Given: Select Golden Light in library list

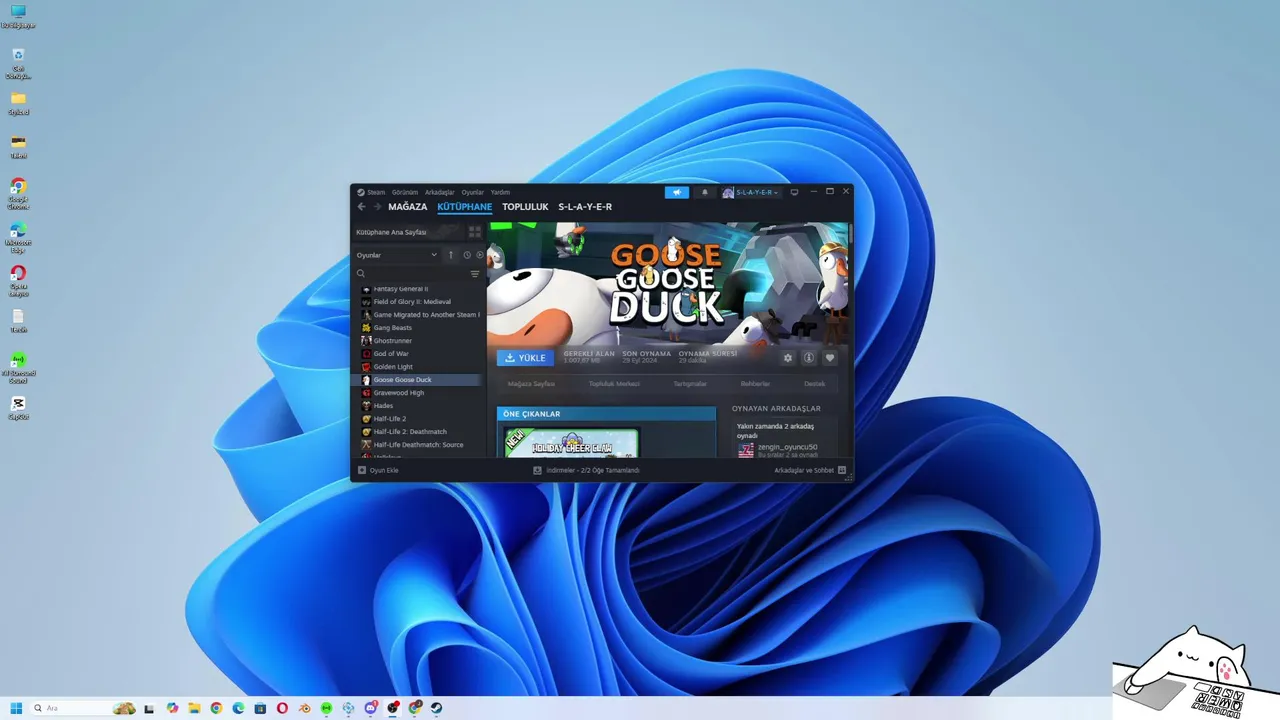Looking at the screenshot, I should (x=393, y=366).
